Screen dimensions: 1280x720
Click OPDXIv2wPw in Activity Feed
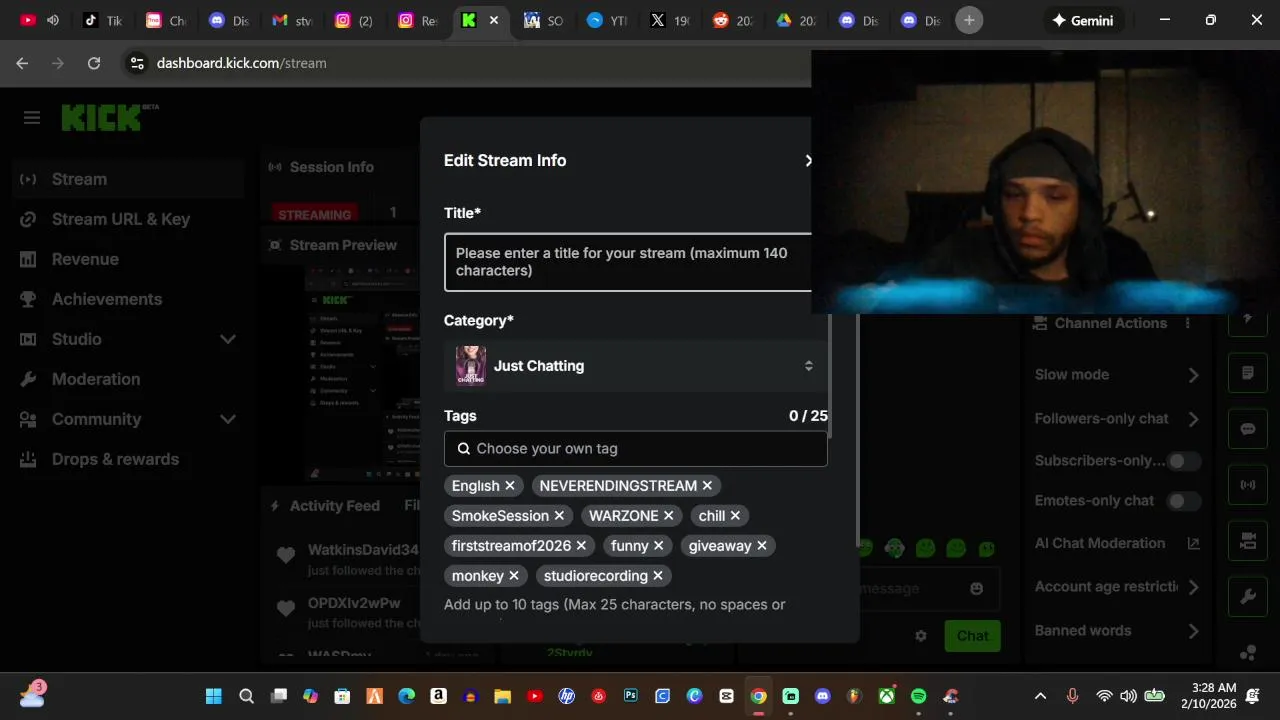[354, 603]
